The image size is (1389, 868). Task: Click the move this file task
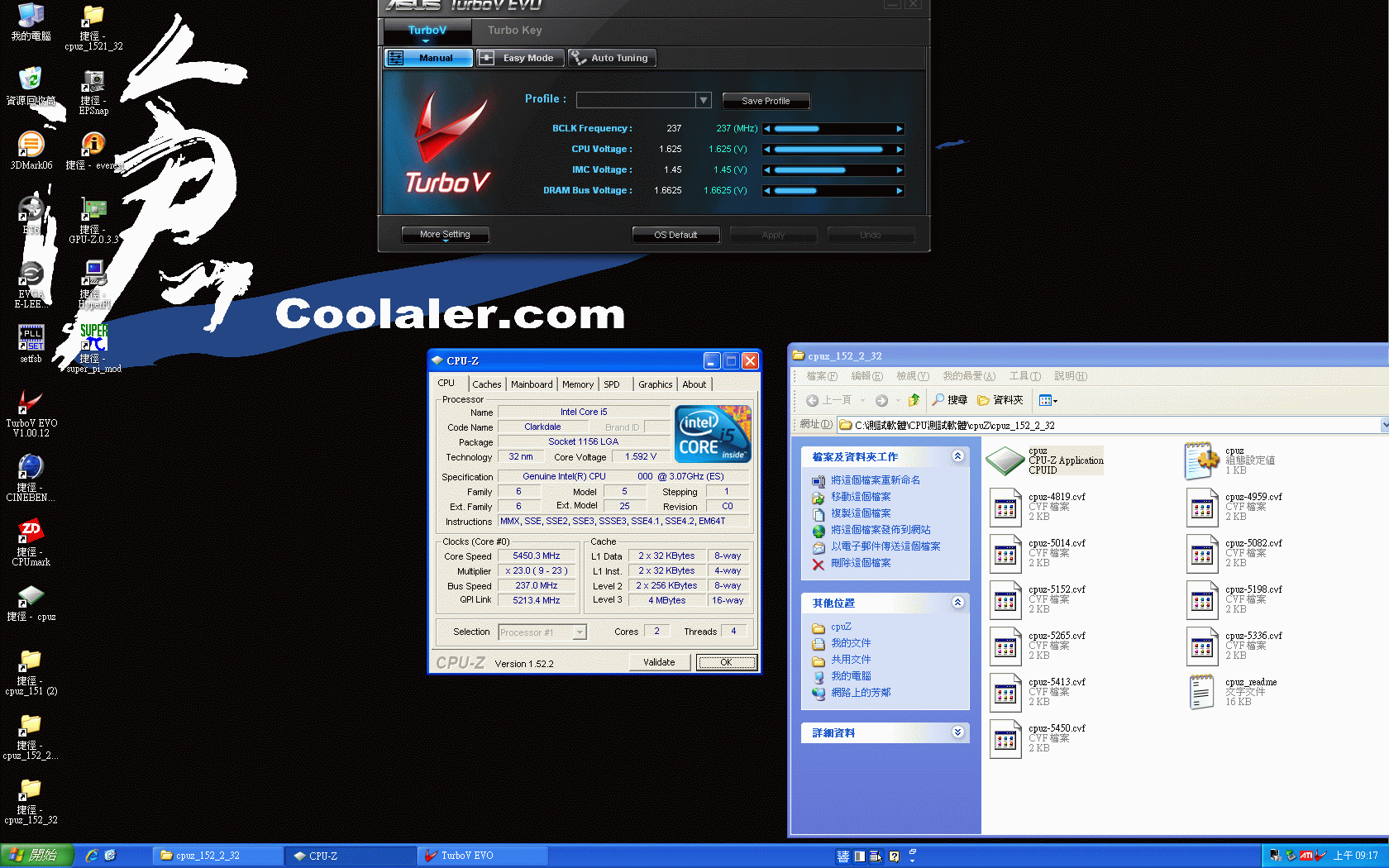coord(852,497)
